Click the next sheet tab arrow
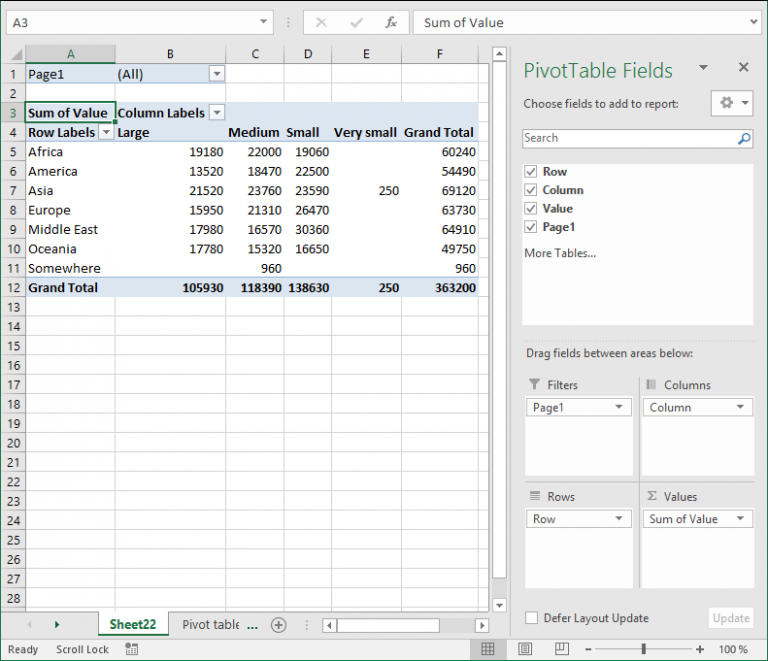 57,625
